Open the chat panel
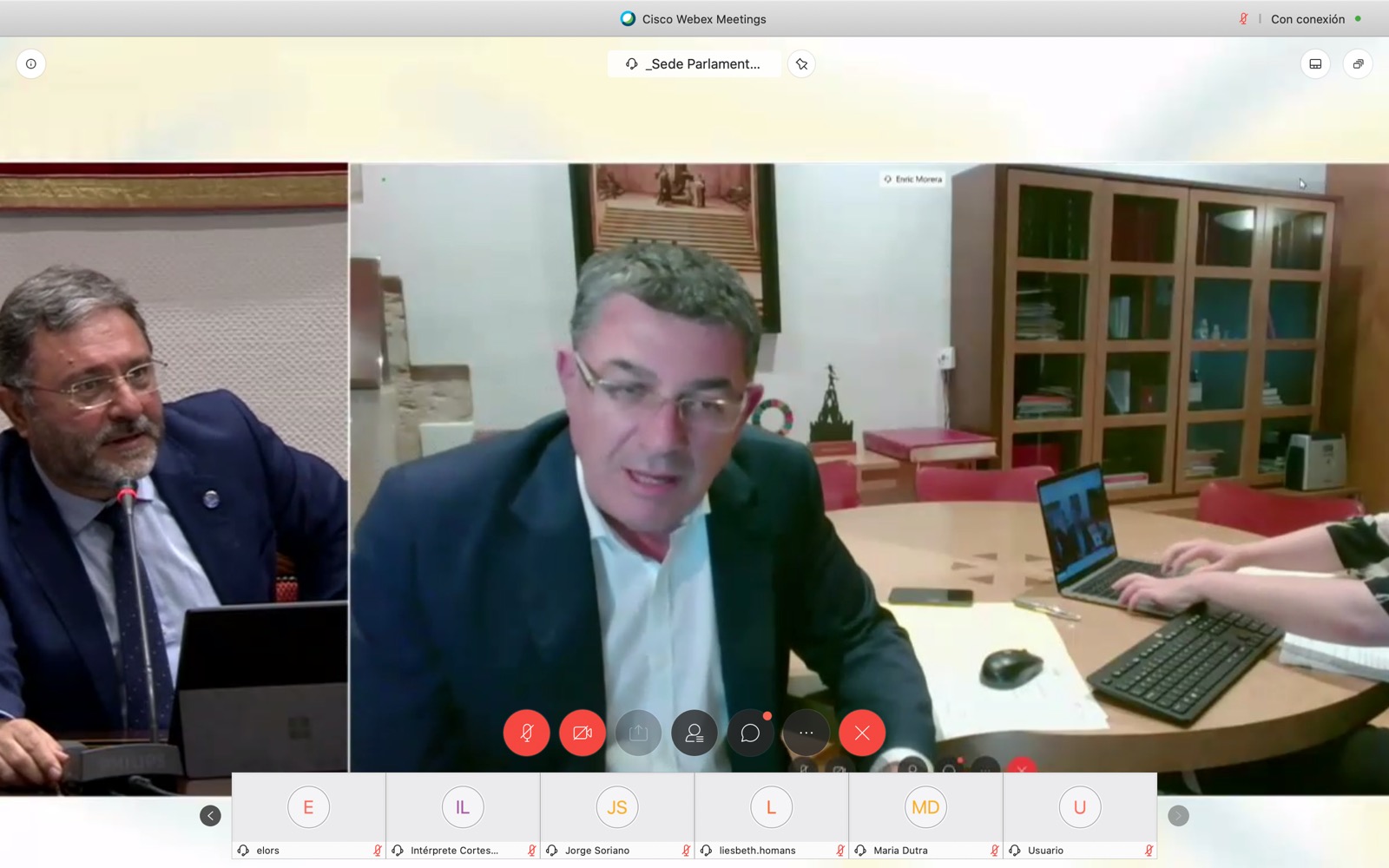 click(x=750, y=733)
